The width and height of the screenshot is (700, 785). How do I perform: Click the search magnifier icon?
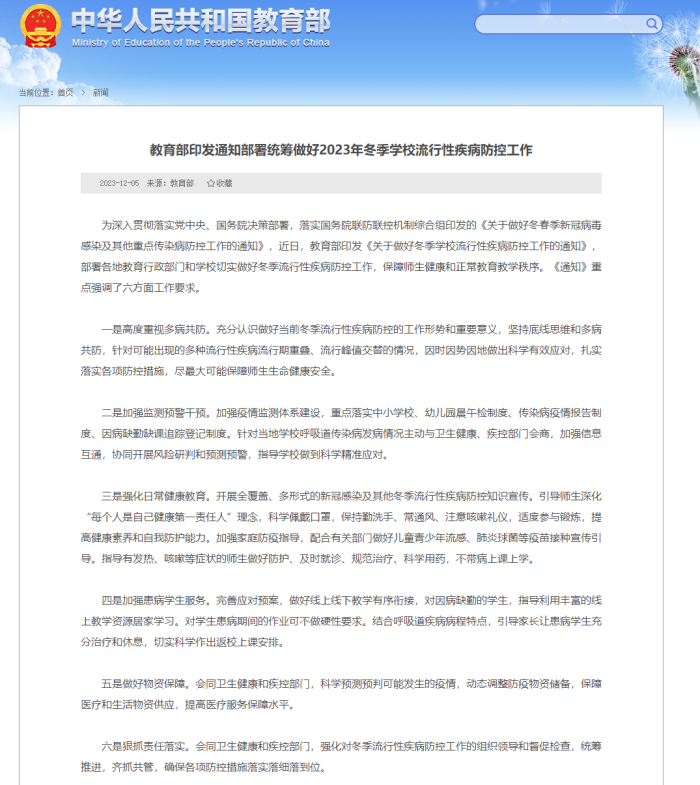[x=651, y=24]
